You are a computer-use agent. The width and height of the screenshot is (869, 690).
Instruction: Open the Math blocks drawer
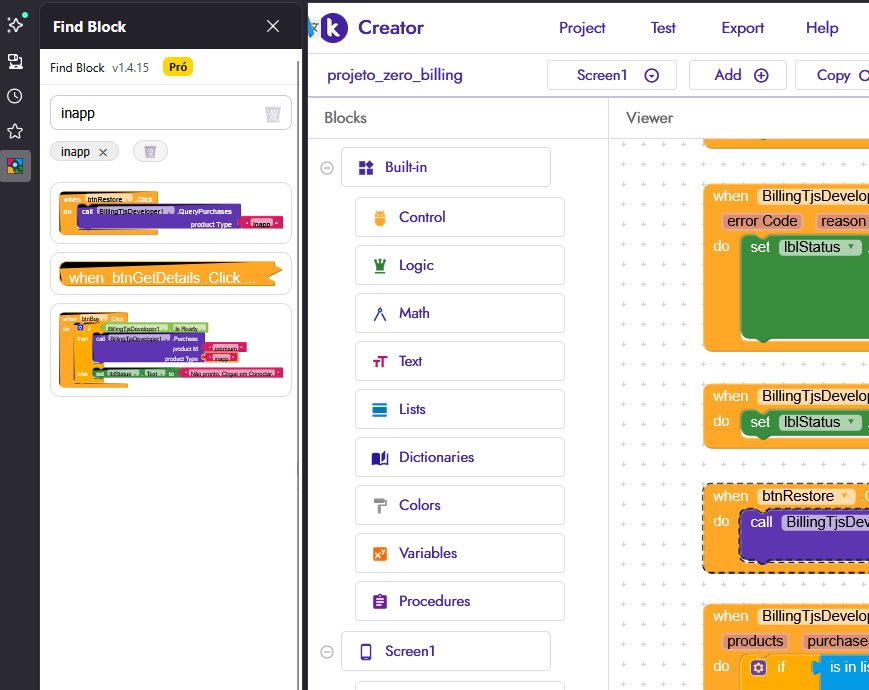point(459,313)
